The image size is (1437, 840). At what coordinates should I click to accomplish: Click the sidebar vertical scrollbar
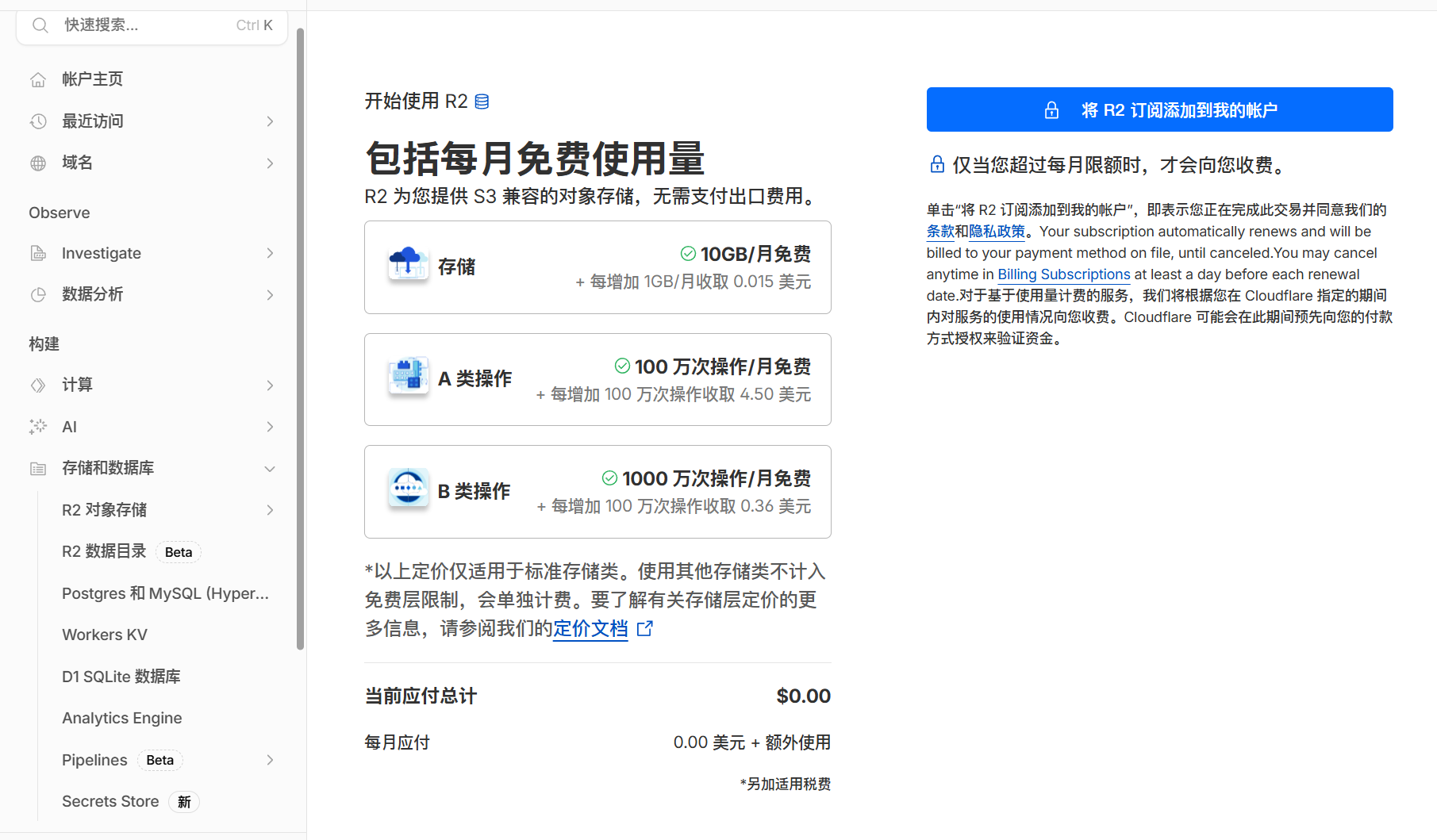[301, 339]
